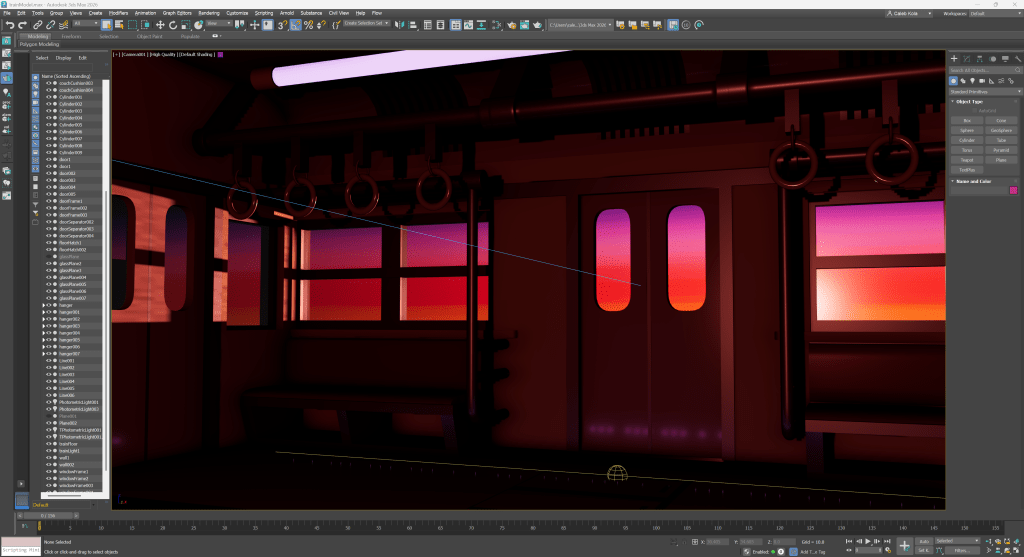Switch to the Freeform ribbon tab
This screenshot has height=557, width=1024.
coord(71,36)
